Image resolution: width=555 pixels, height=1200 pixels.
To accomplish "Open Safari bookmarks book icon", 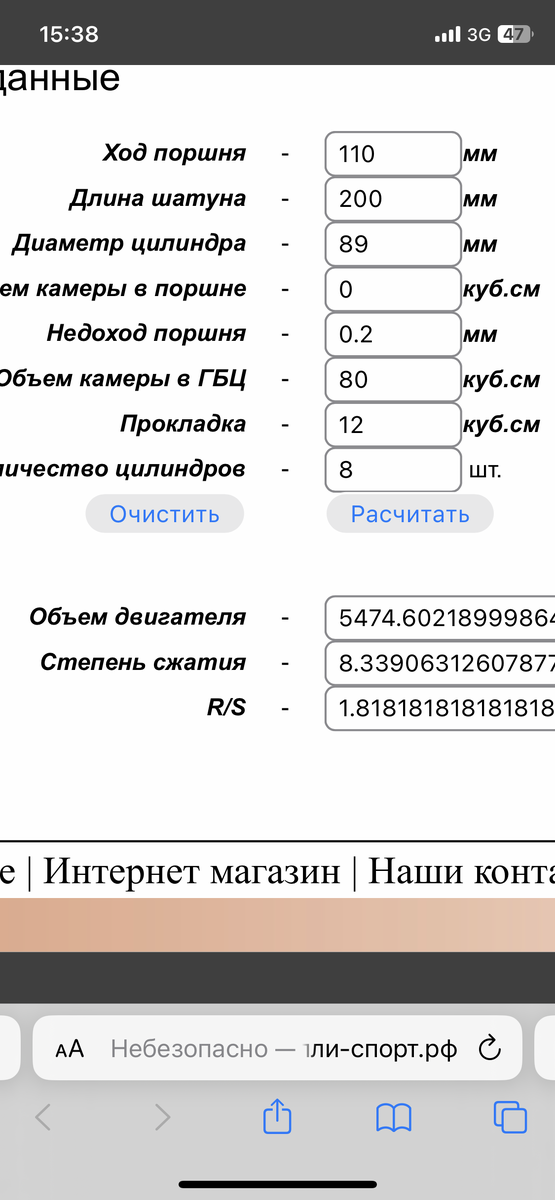I will [393, 1117].
